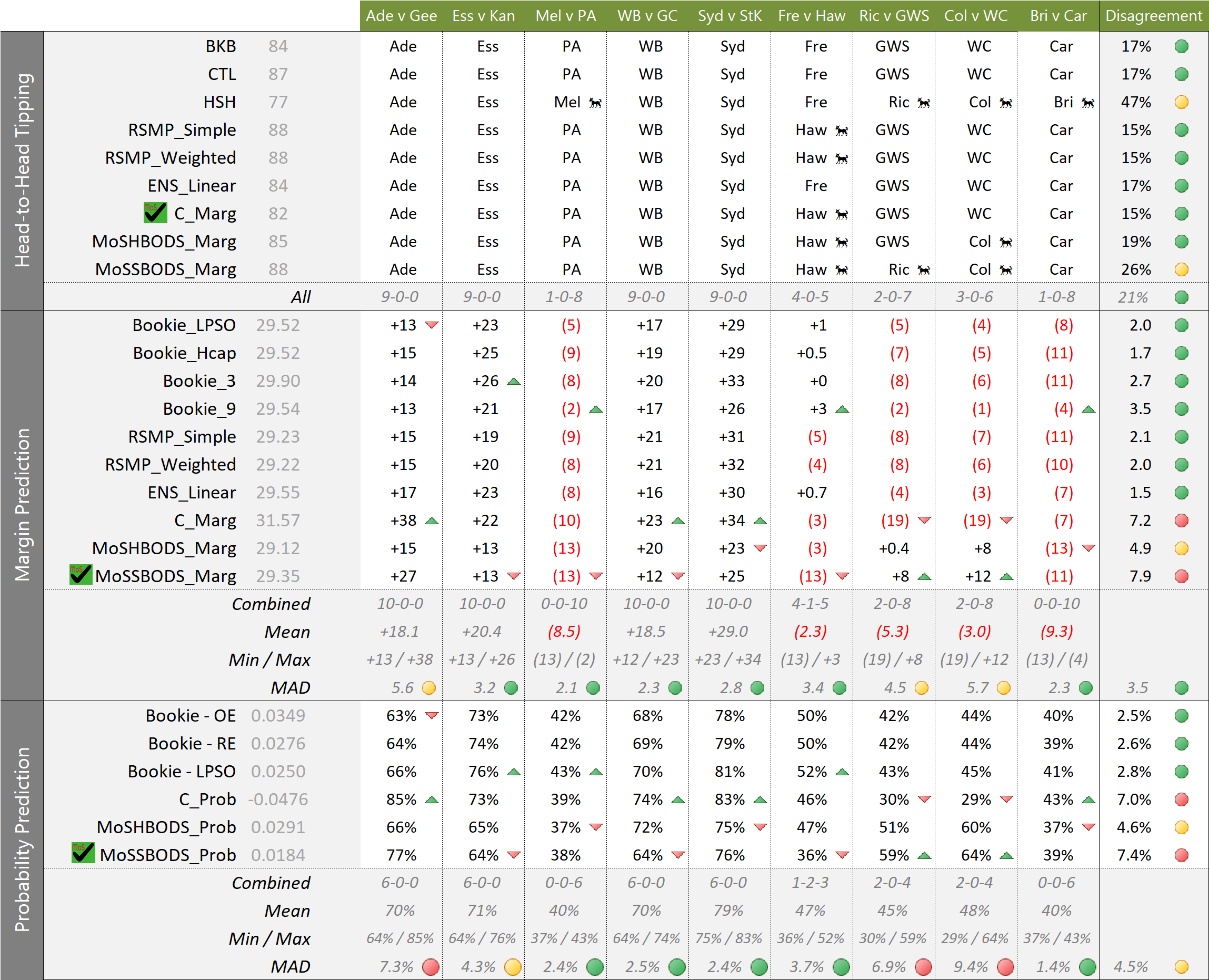Click the 1-2-3 Combined probability cell
Screen dimensions: 1209x980
(x=810, y=883)
